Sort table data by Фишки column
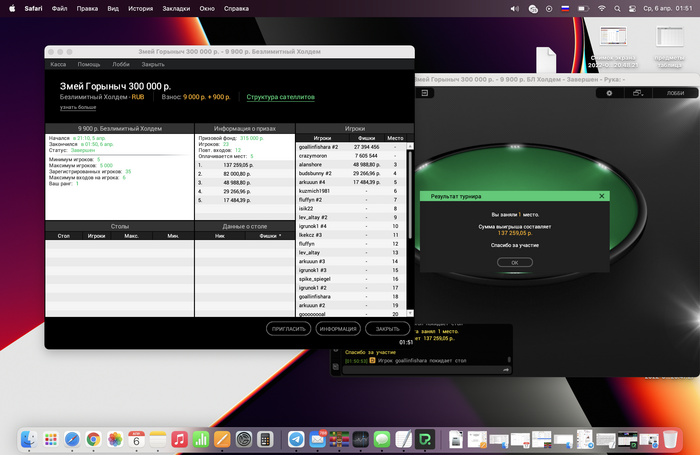The height and width of the screenshot is (455, 700). pos(270,236)
